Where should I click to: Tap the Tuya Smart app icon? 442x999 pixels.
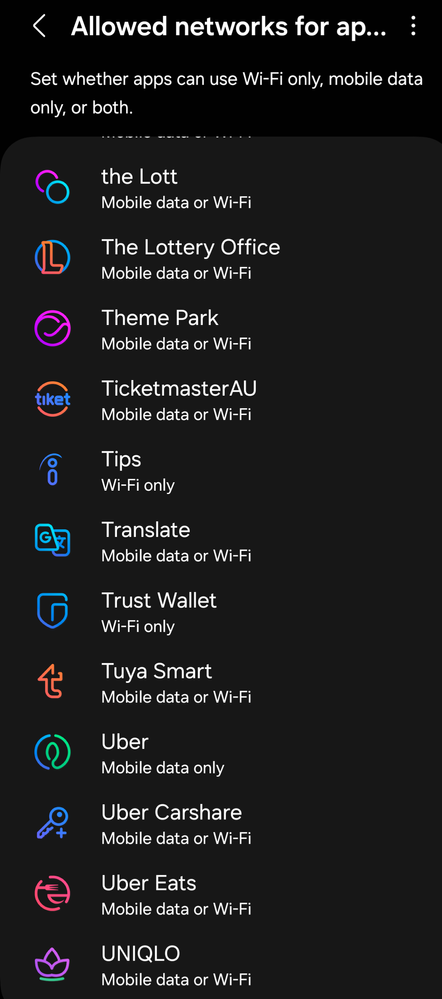tap(52, 681)
